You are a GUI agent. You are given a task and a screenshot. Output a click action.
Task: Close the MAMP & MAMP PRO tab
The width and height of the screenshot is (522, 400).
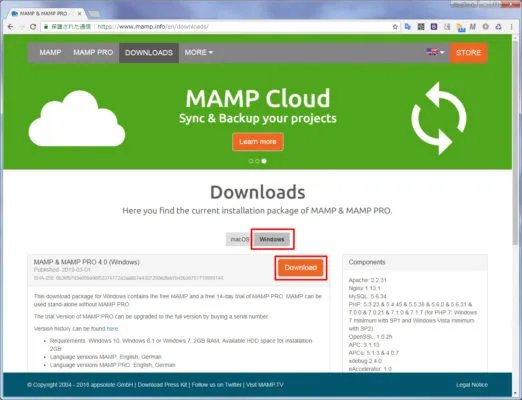(x=80, y=14)
